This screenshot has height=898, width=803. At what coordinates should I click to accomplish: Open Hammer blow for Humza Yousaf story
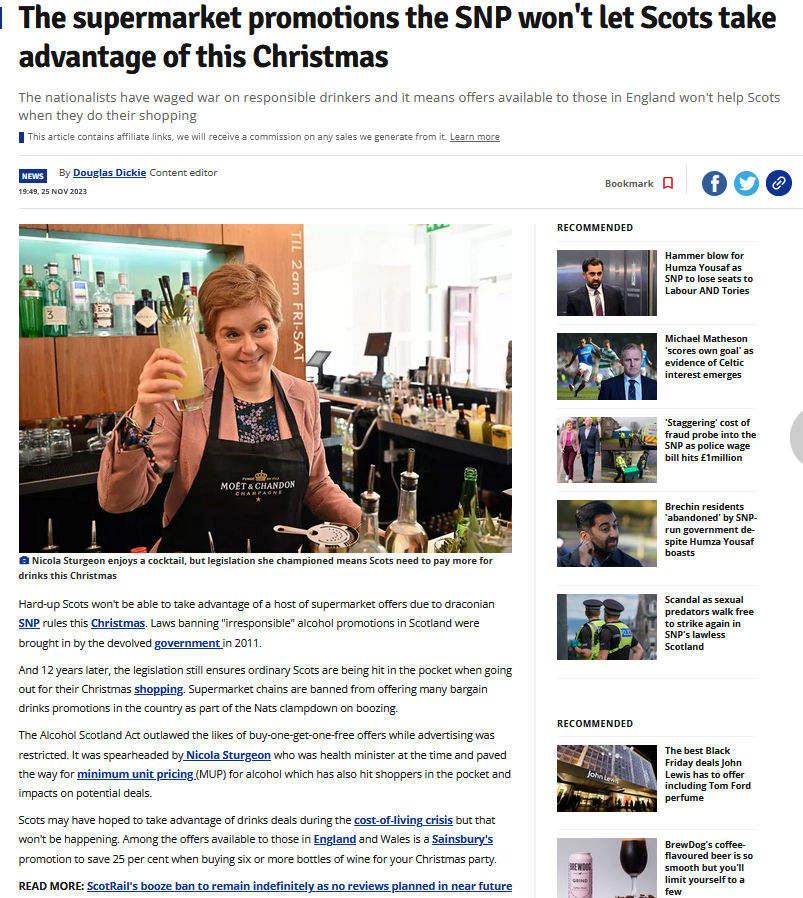pos(709,273)
